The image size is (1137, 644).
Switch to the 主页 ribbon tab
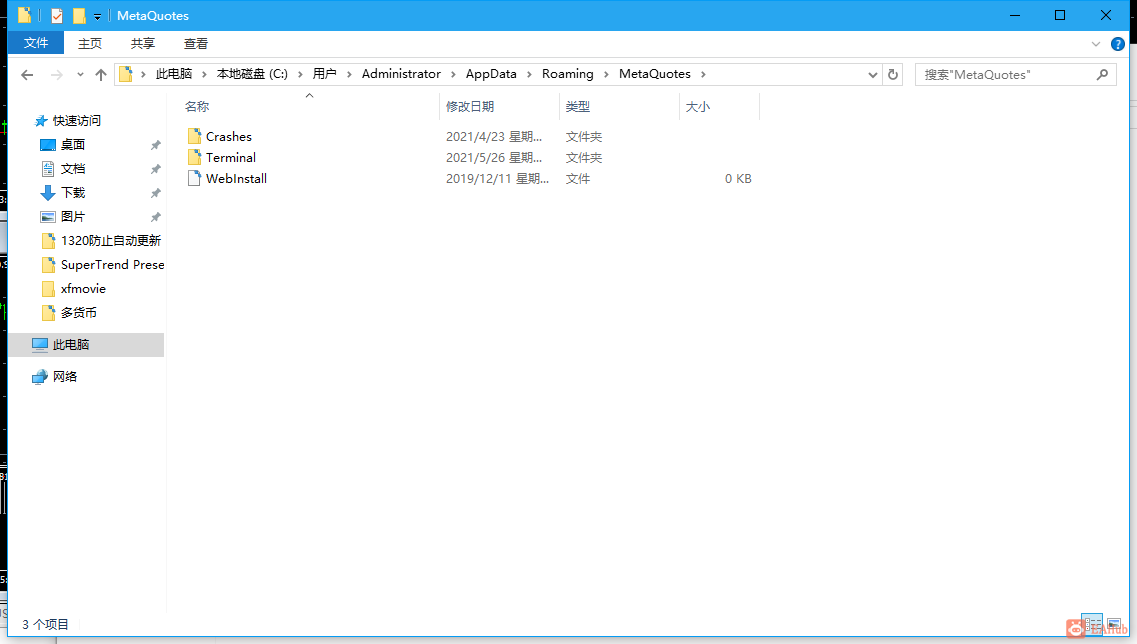tap(90, 44)
